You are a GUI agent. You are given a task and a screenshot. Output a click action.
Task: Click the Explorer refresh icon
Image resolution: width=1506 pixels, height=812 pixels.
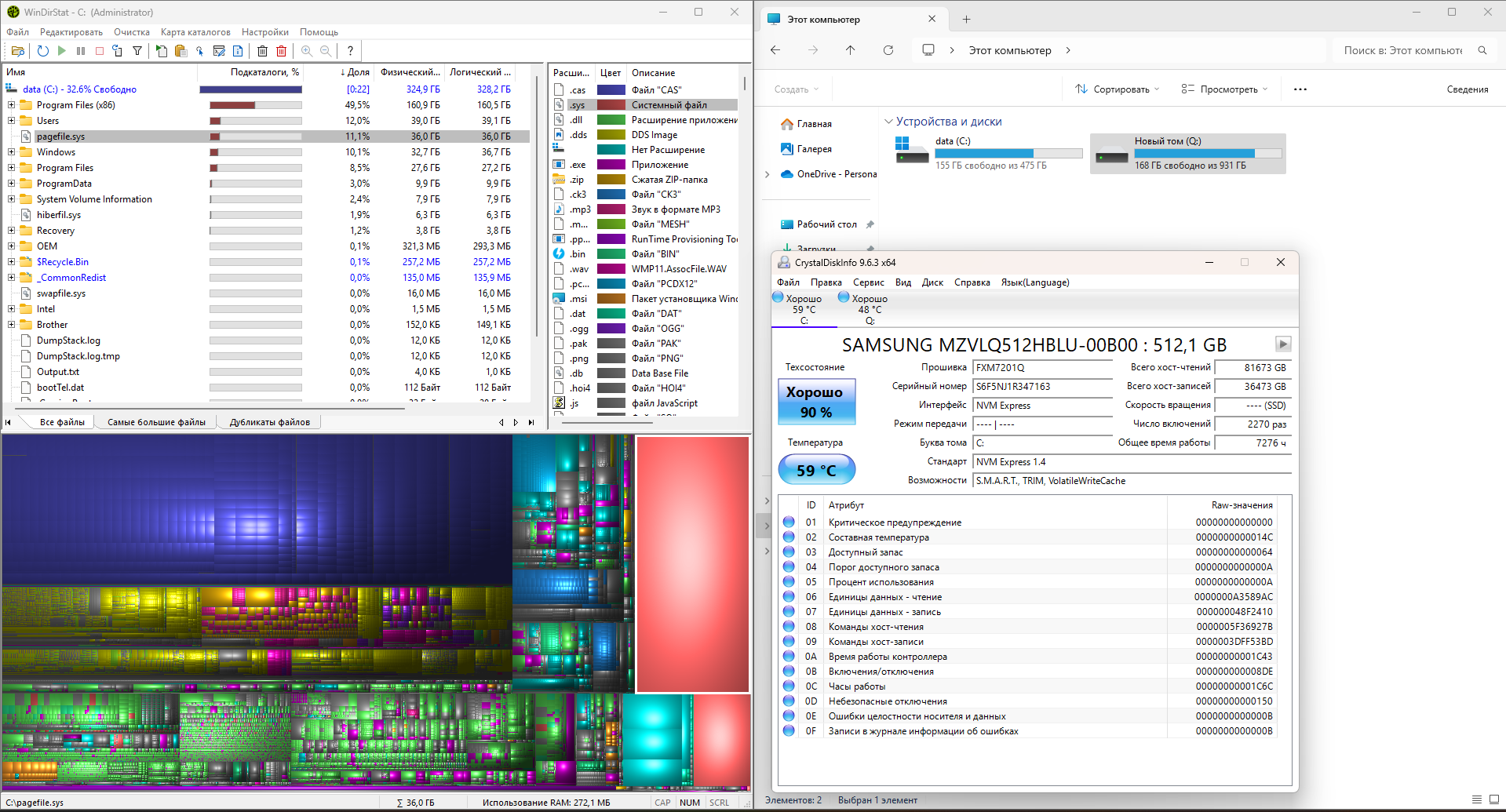pos(888,50)
